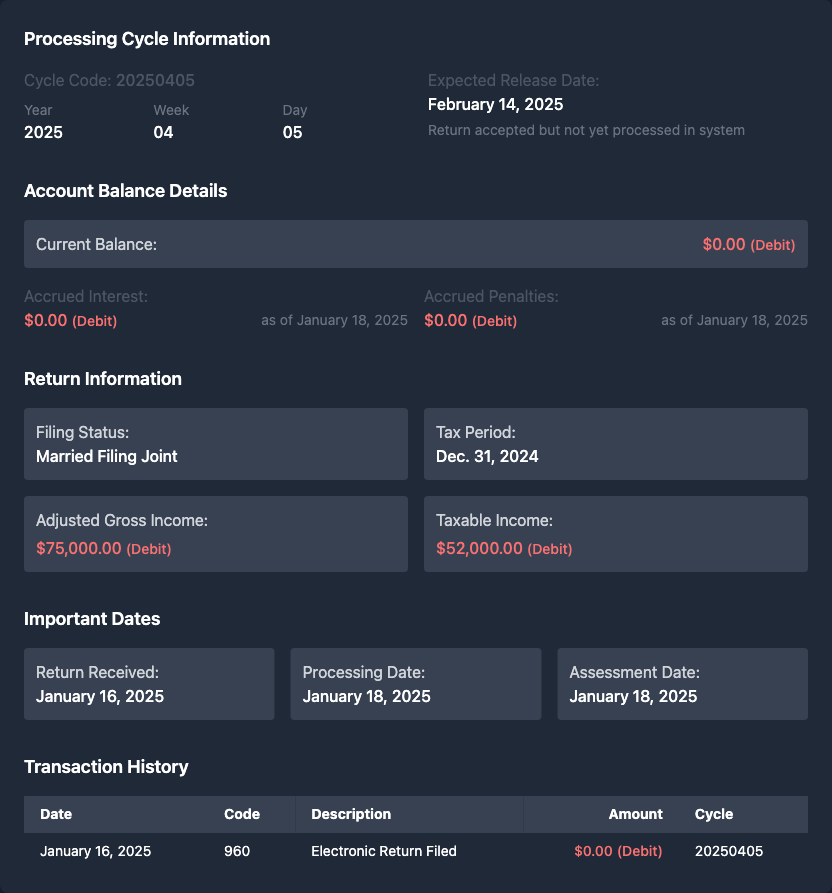This screenshot has height=893, width=832.
Task: Select the Filing Status card
Action: point(215,444)
